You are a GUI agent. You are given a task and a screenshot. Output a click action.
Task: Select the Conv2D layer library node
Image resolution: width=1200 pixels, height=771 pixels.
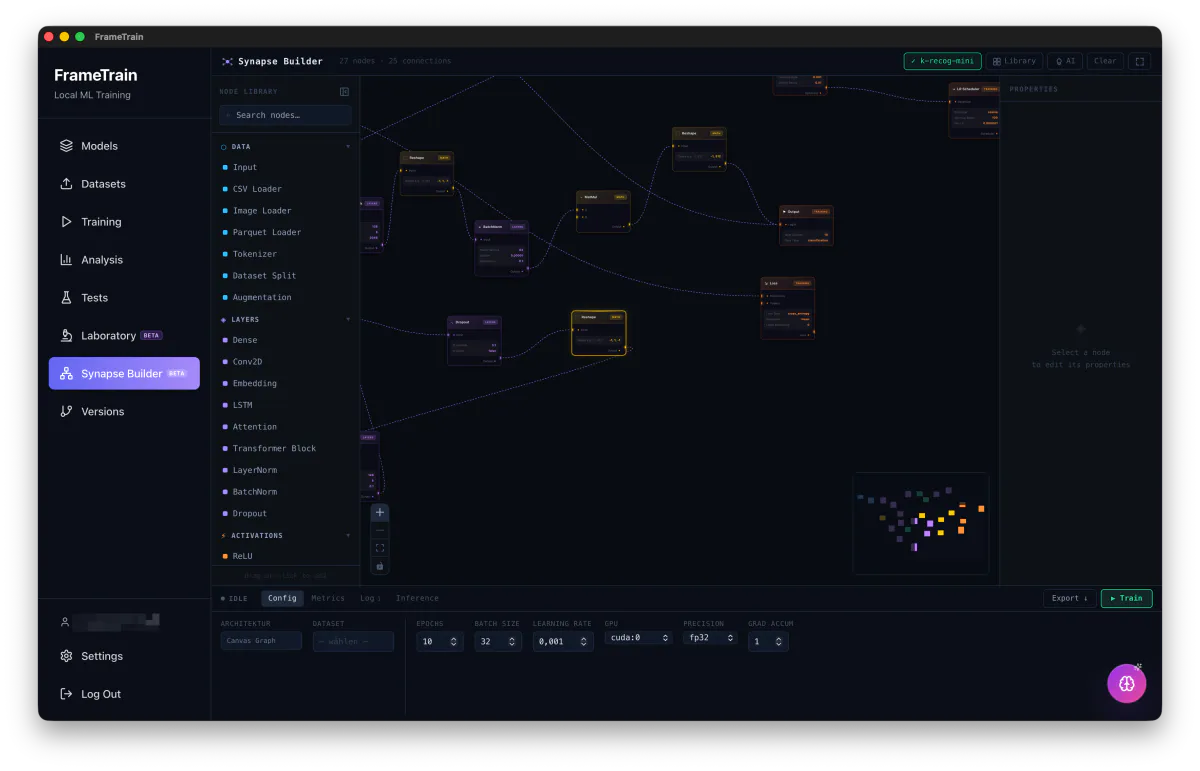coord(285,362)
